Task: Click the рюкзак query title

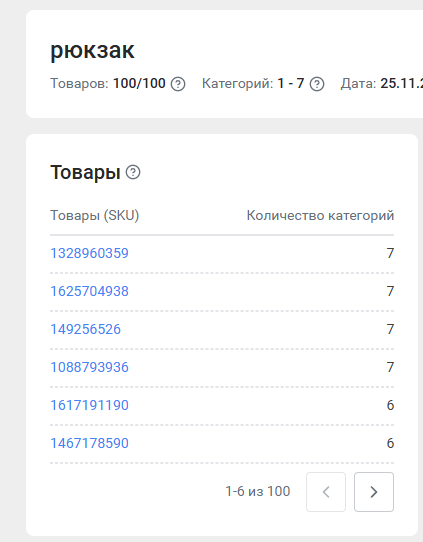Action: pyautogui.click(x=92, y=51)
